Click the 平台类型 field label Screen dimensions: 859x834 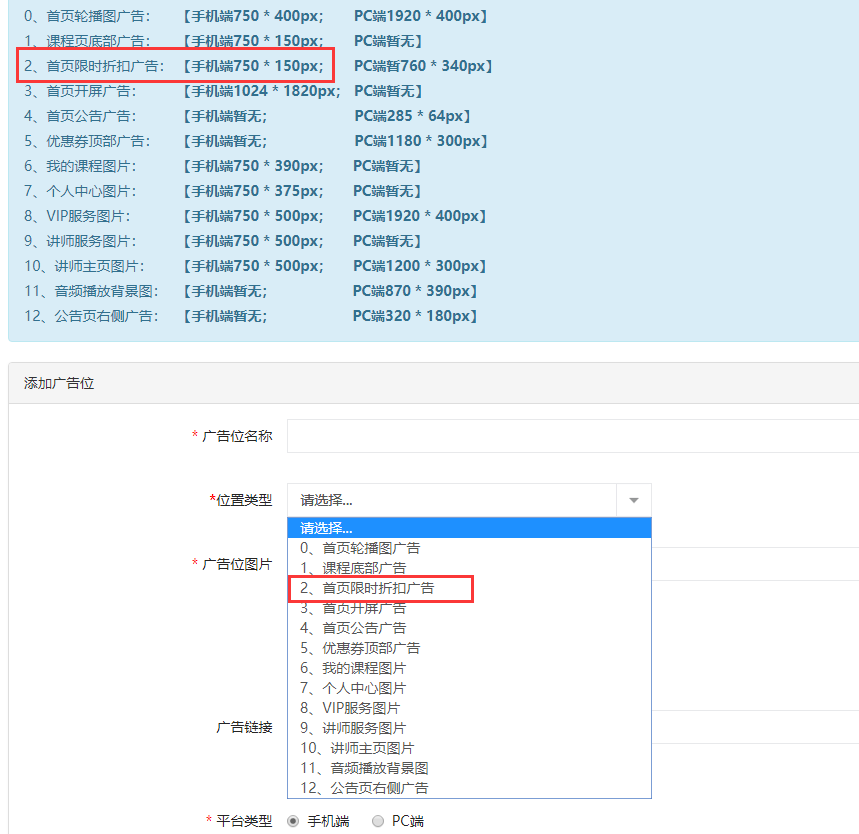click(x=244, y=821)
